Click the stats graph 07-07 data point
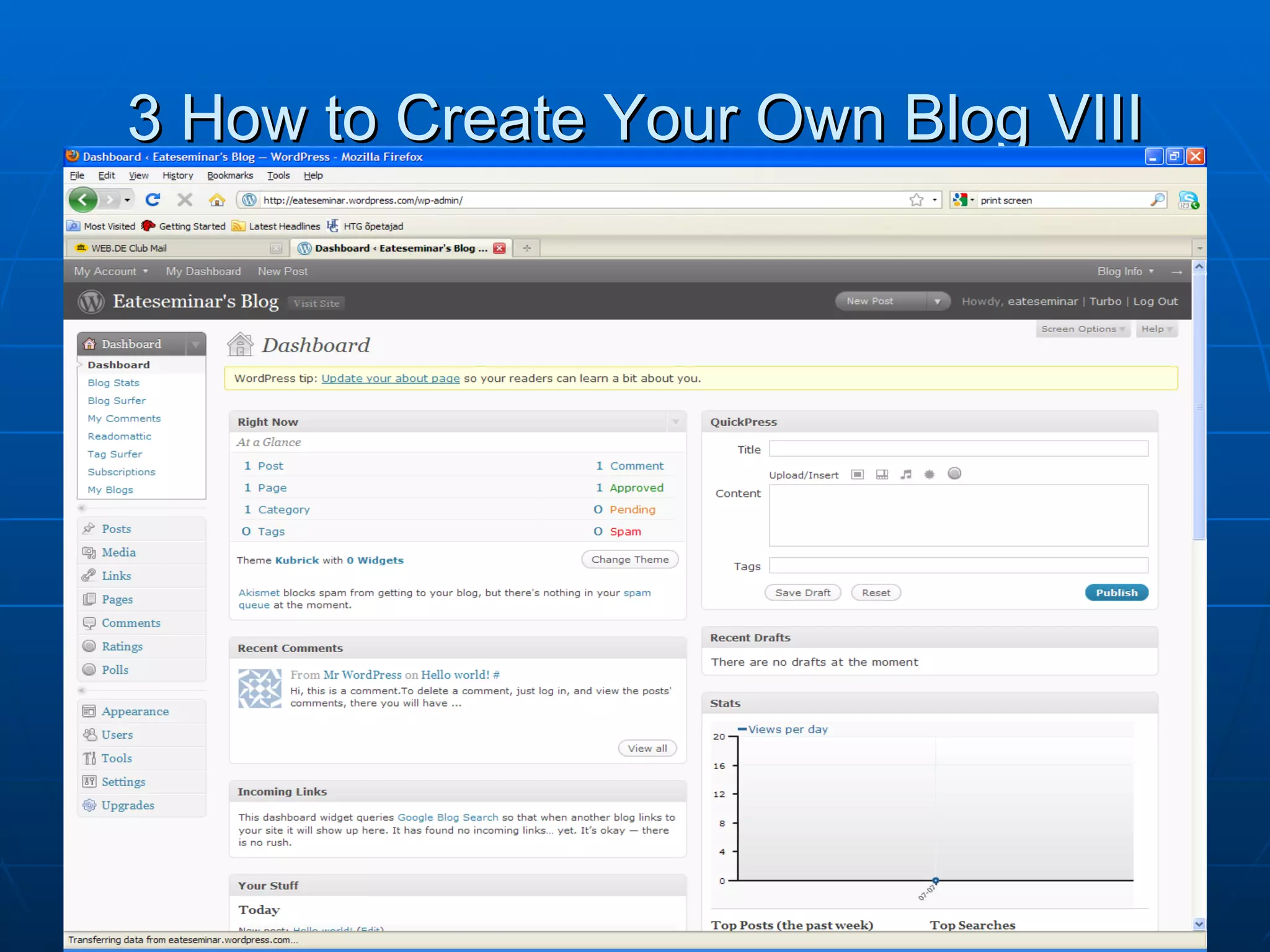This screenshot has height=952, width=1270. [x=936, y=881]
